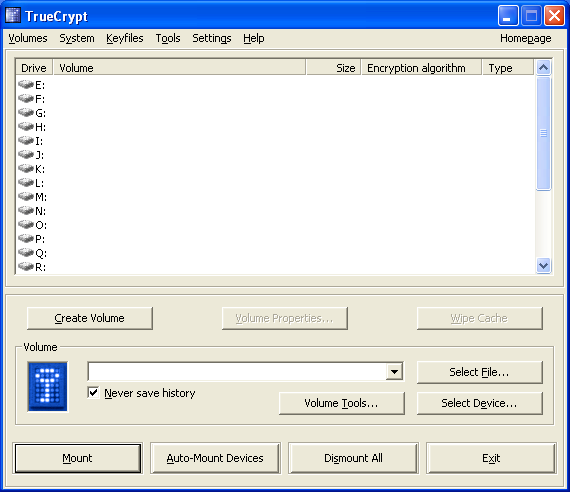Click the Type column header
571x492 pixels.
[x=508, y=68]
